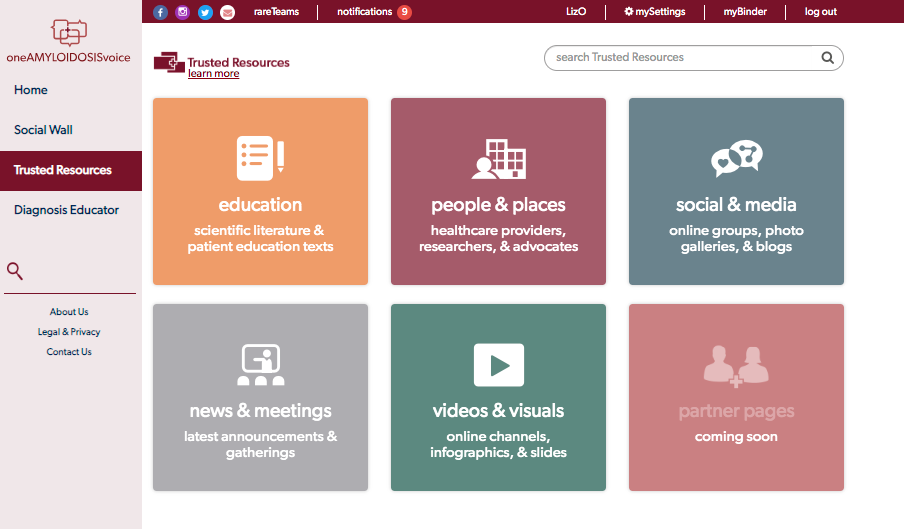
Task: Click the 'coming soon' text
Action: point(736,437)
